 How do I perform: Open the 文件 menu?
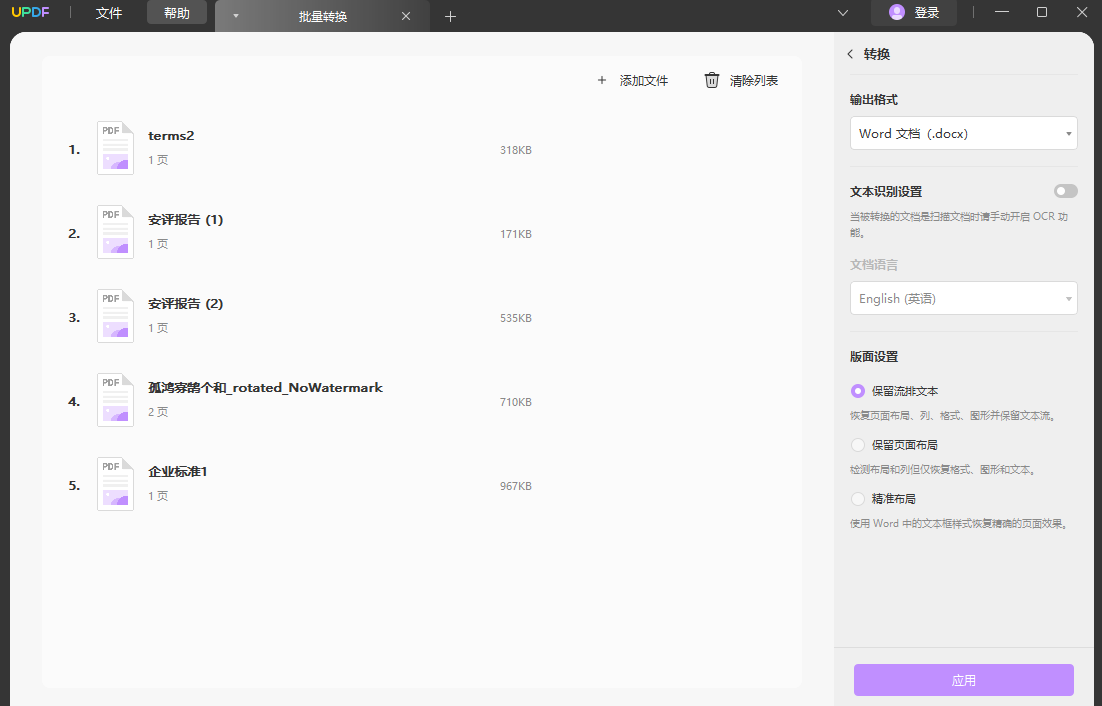point(108,13)
